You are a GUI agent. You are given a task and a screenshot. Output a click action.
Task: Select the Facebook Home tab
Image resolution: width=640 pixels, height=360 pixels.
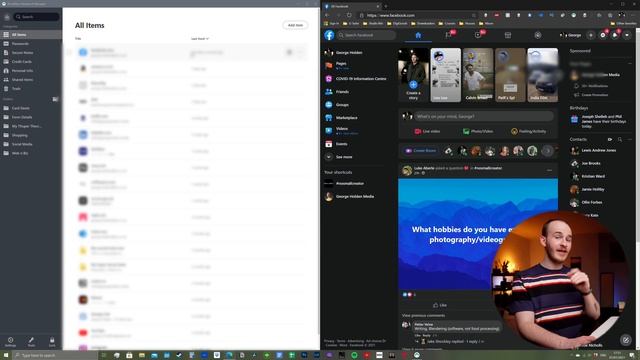(418, 35)
